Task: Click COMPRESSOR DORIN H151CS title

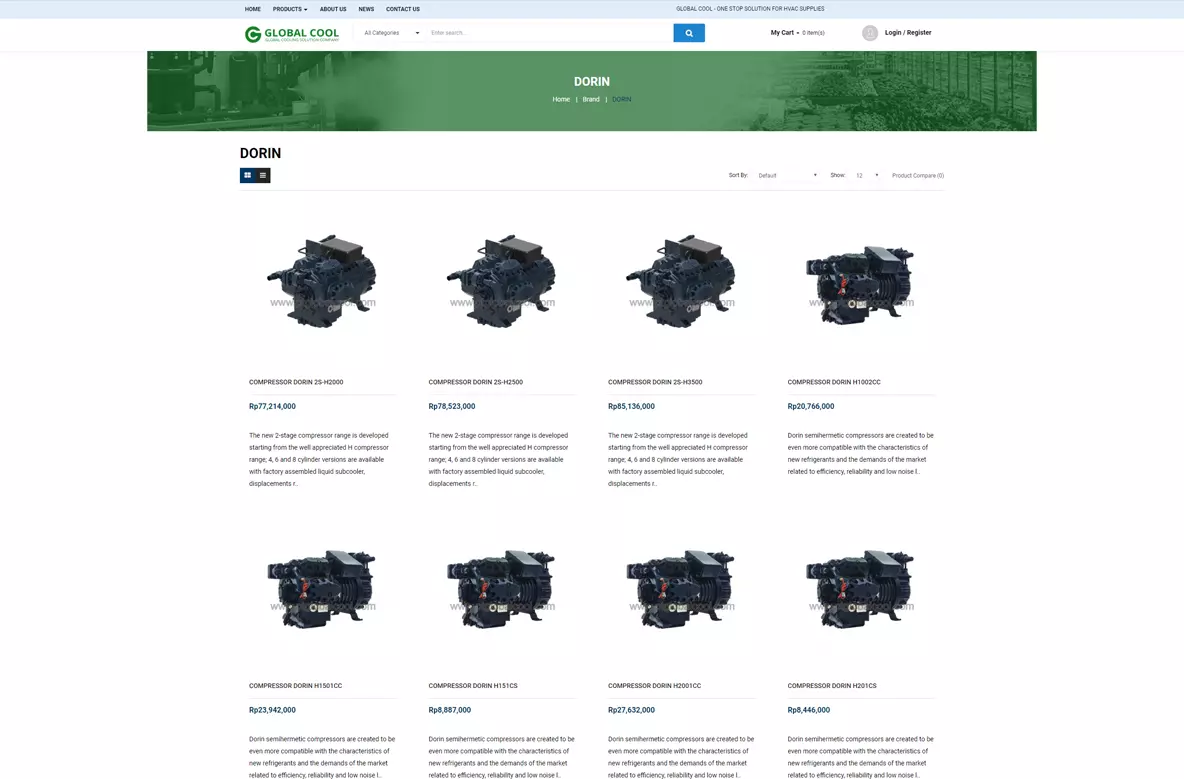Action: click(x=473, y=685)
